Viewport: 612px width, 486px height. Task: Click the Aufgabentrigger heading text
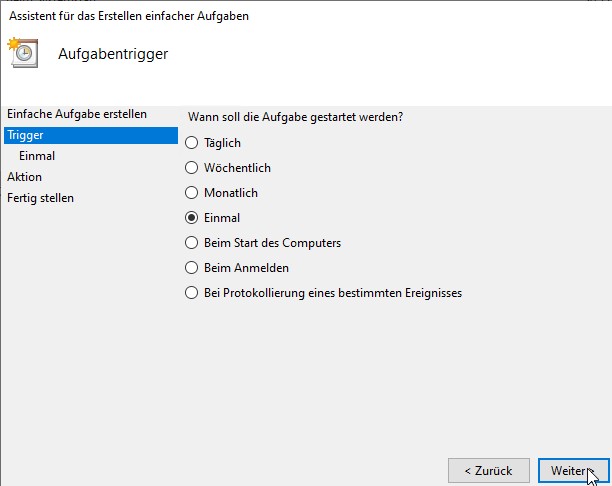113,54
